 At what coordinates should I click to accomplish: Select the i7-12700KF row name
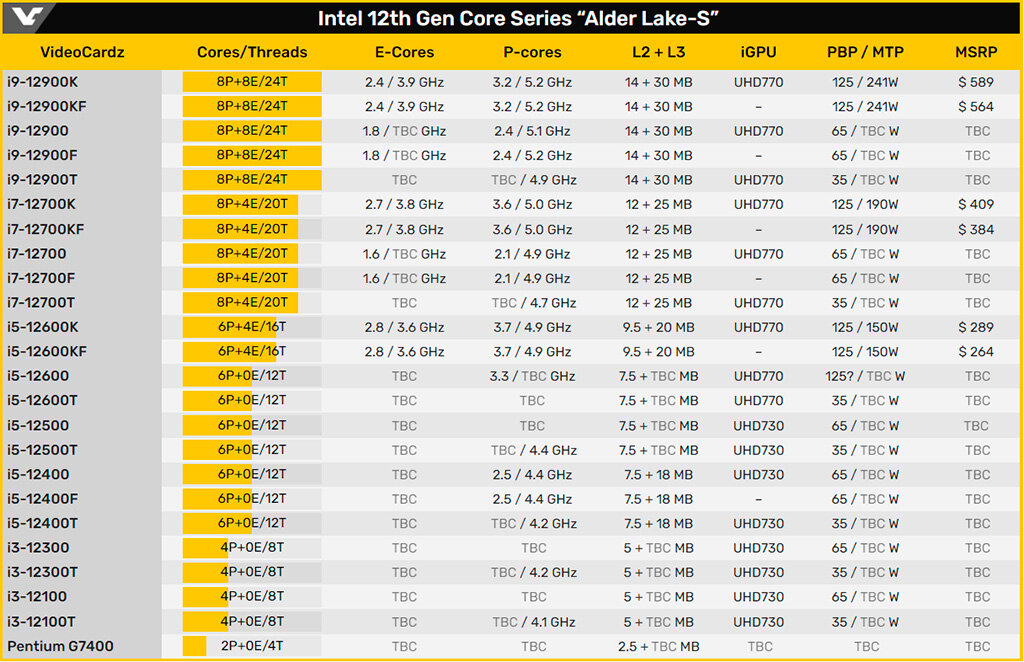(x=46, y=229)
